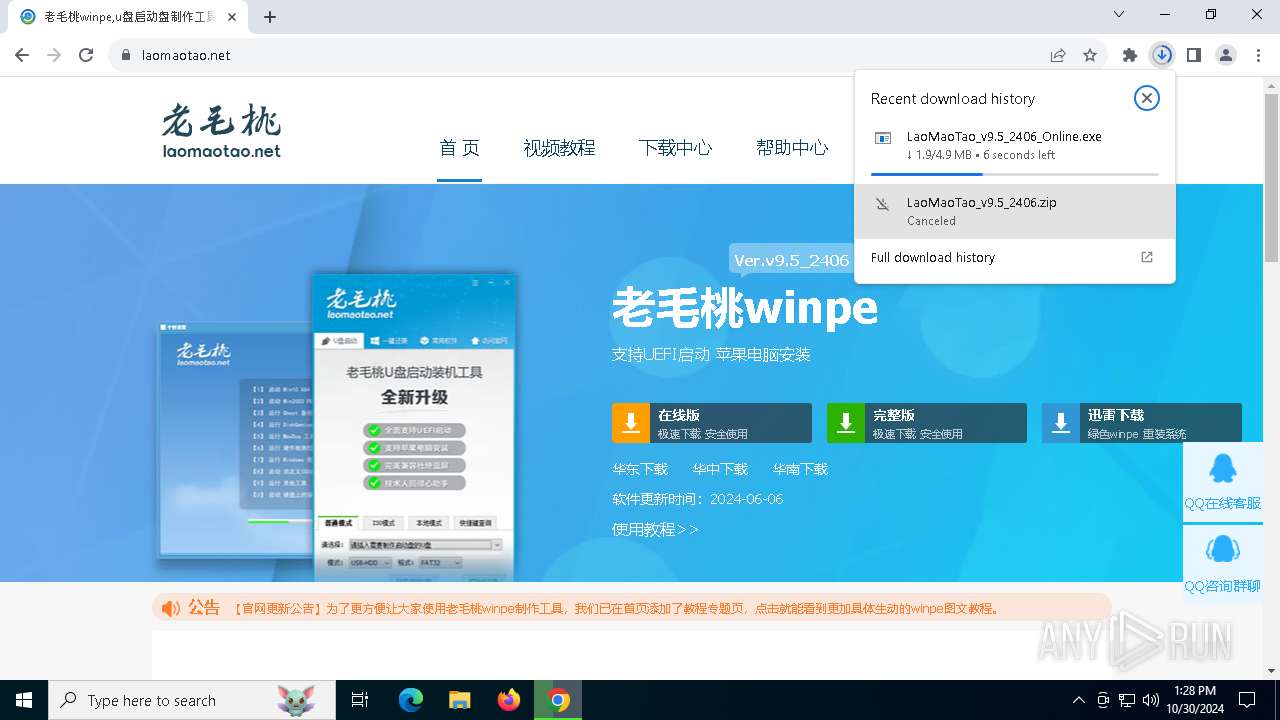The image size is (1280, 720).
Task: Go back to previous page
Action: point(22,56)
